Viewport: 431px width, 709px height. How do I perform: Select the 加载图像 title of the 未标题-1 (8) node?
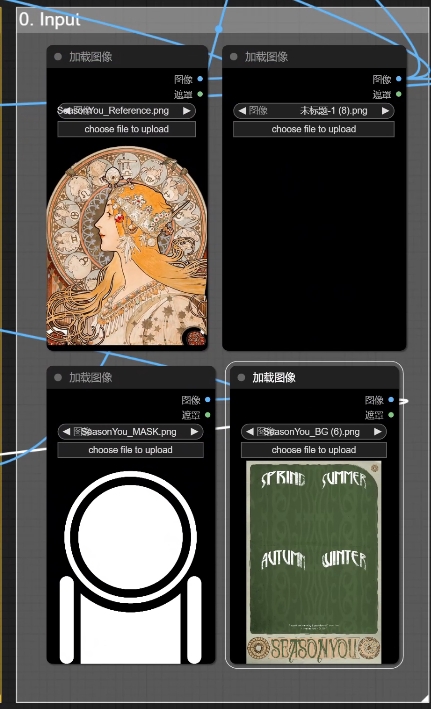click(266, 57)
